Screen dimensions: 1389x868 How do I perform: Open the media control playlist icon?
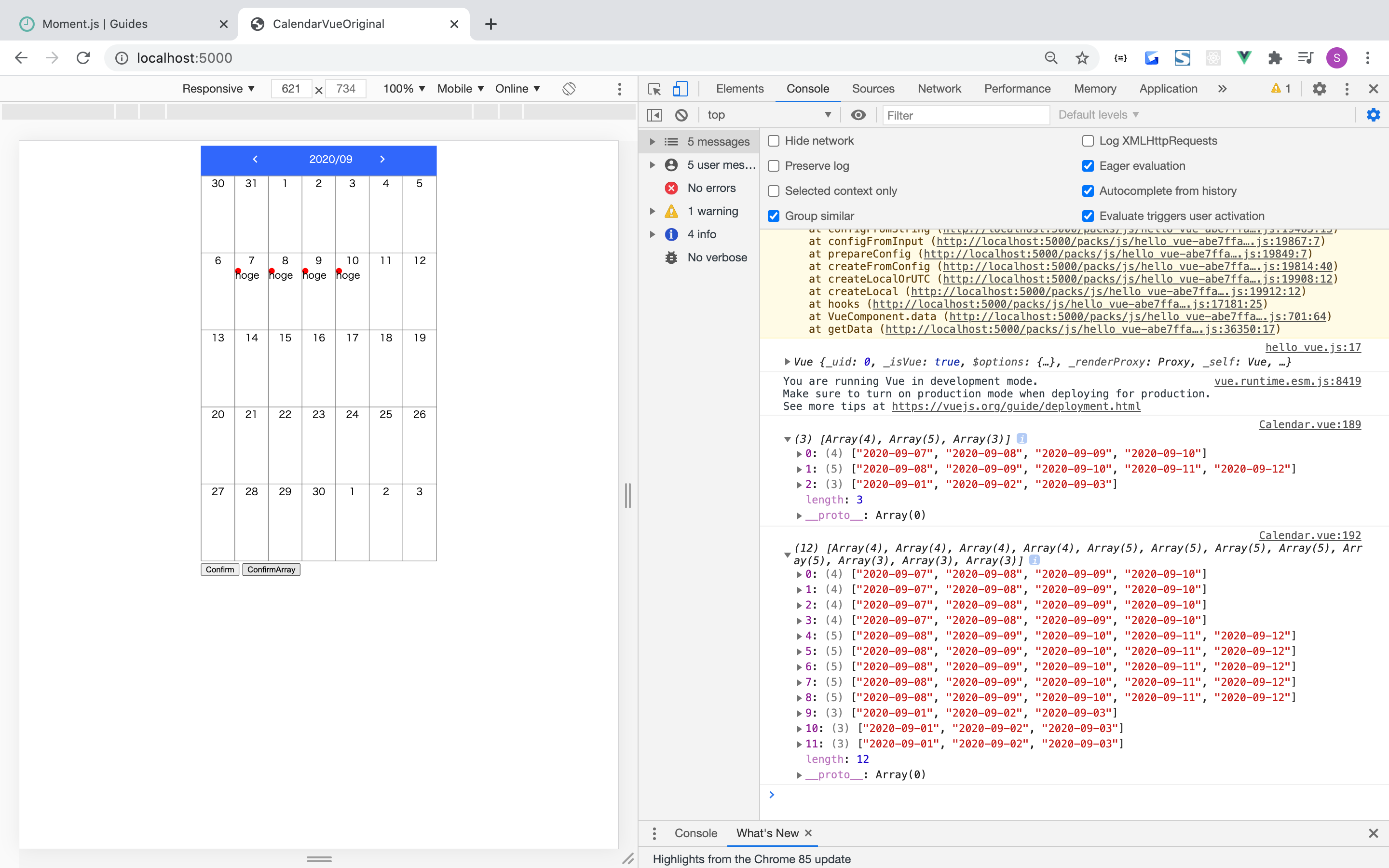1306,58
